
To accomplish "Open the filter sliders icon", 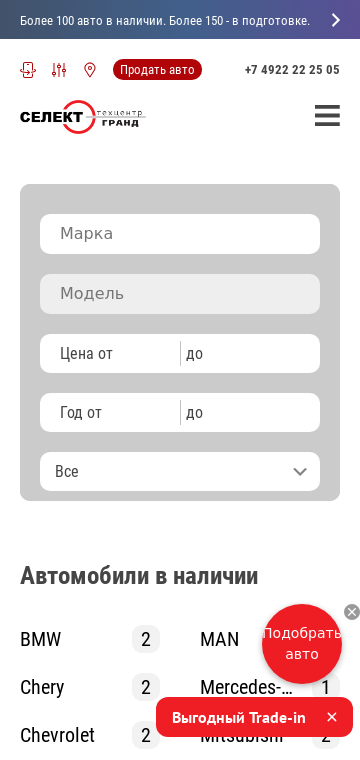I will click(59, 70).
